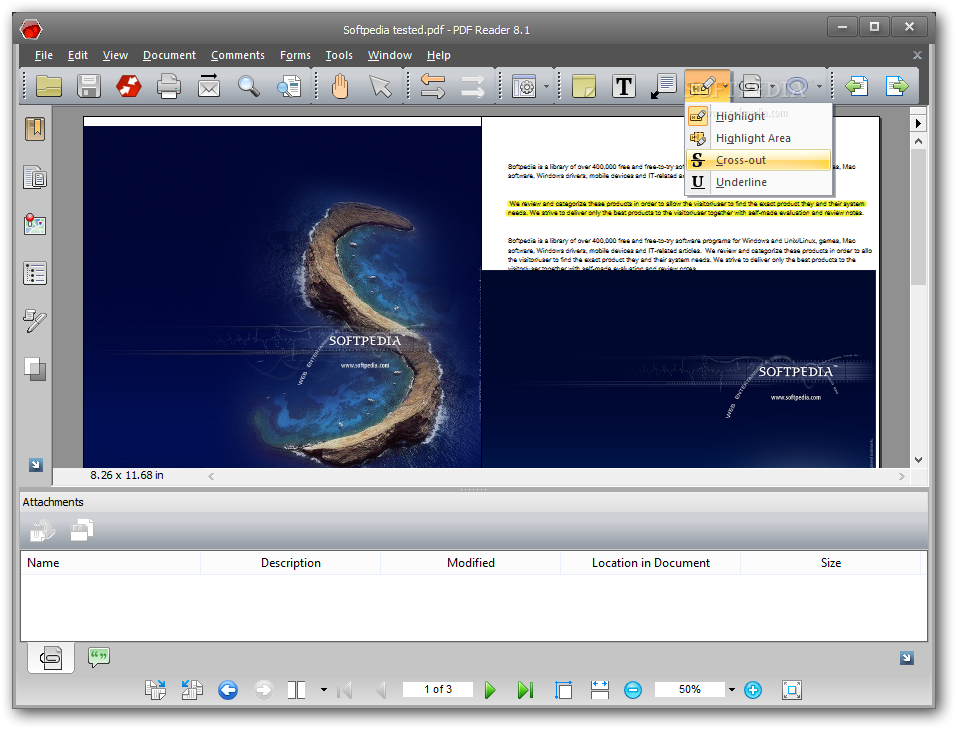This screenshot has width=956, height=729.
Task: Toggle full screen mode icon
Action: 792,690
